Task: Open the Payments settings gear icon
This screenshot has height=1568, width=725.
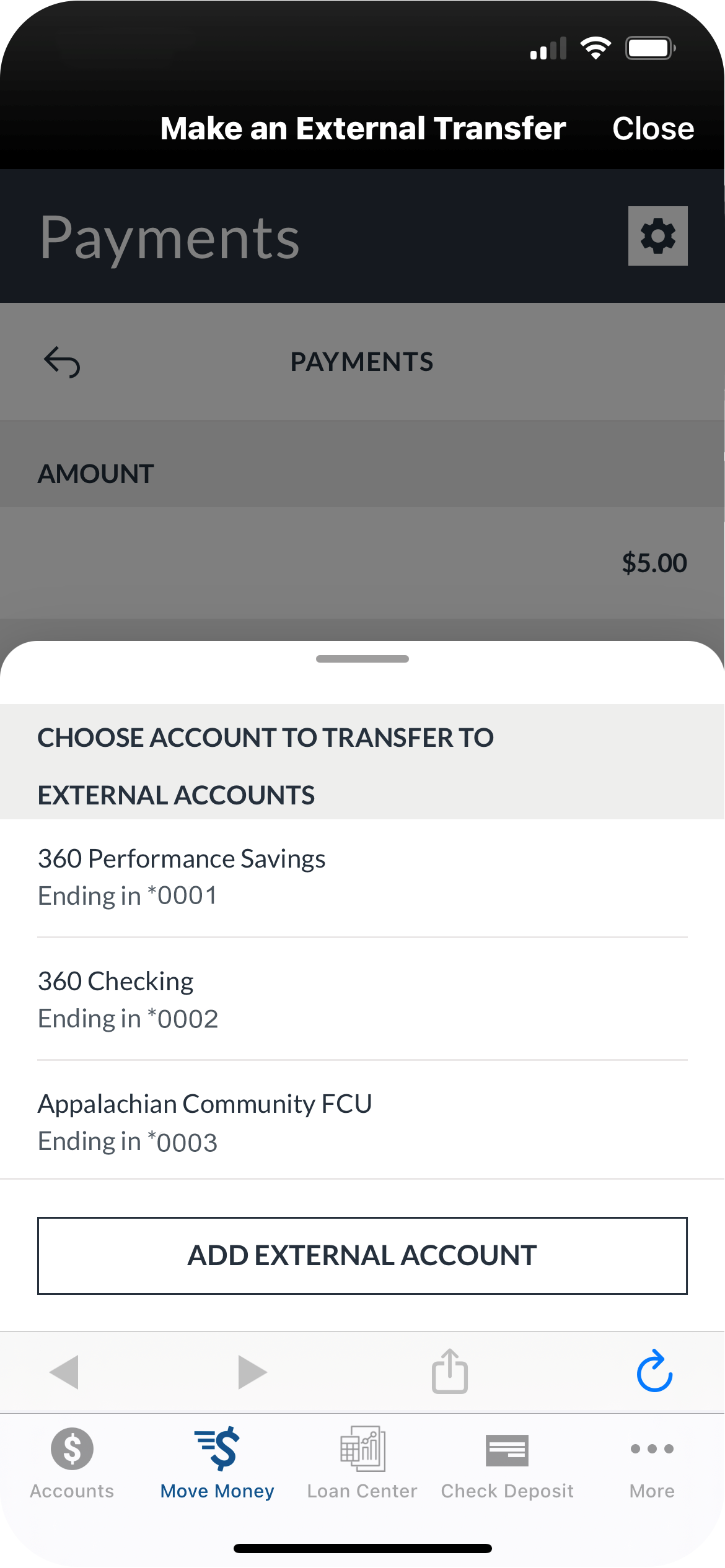Action: coord(657,236)
